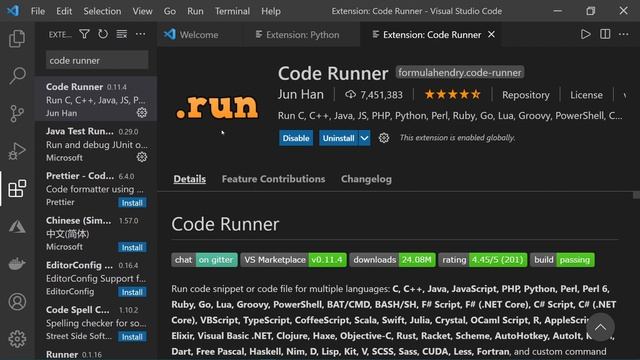Open the Run menu
This screenshot has width=640, height=360.
coord(195,11)
